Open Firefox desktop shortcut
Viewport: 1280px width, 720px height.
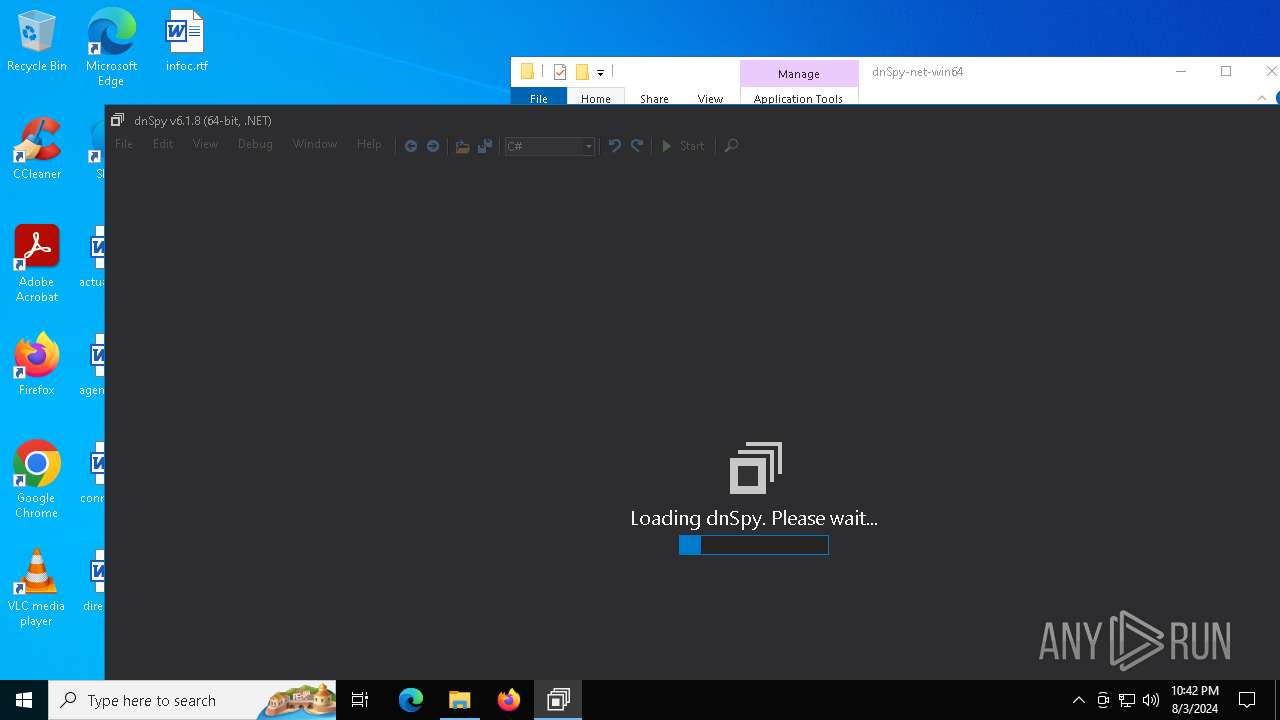coord(37,365)
